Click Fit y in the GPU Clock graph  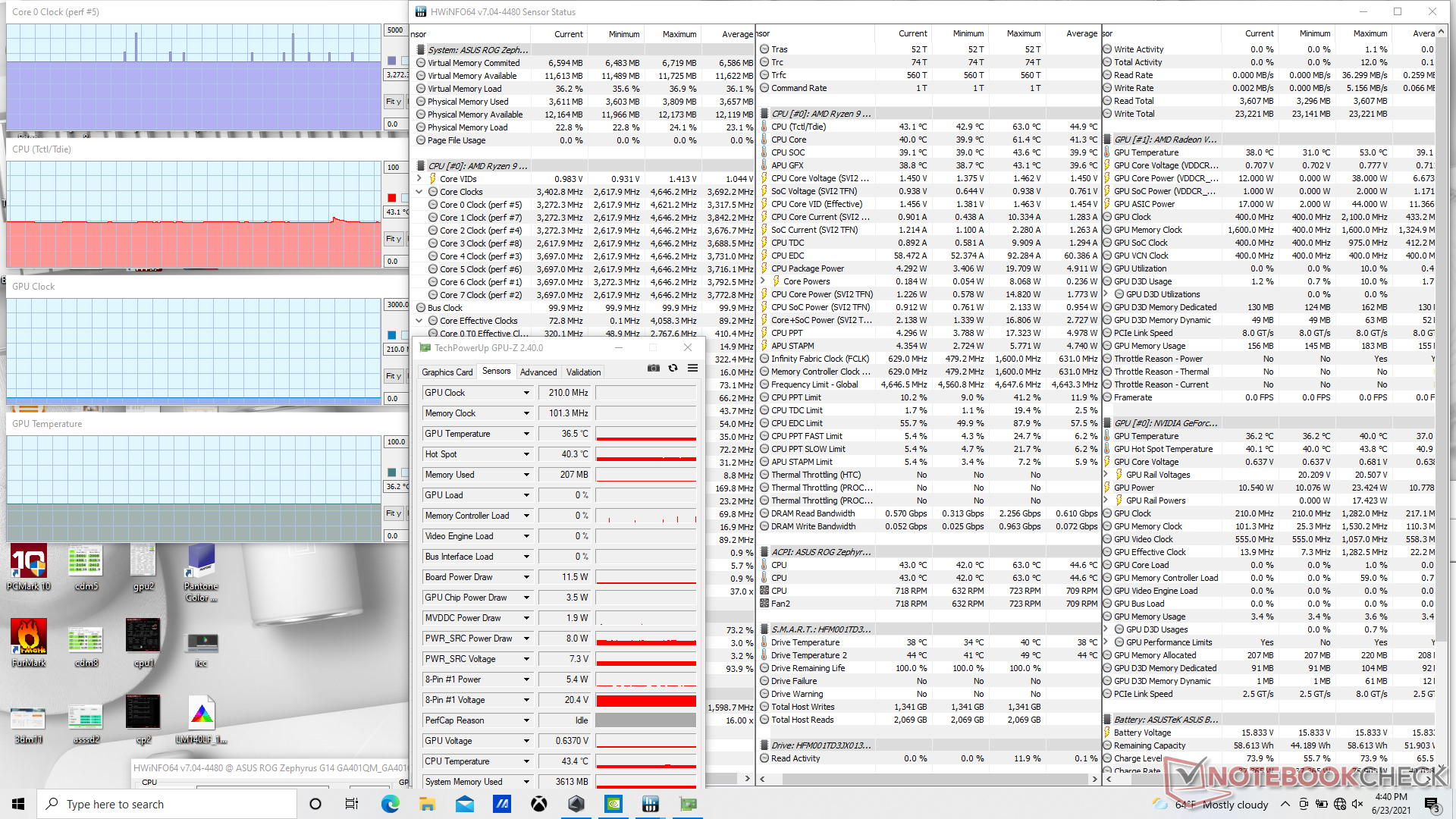(x=394, y=376)
